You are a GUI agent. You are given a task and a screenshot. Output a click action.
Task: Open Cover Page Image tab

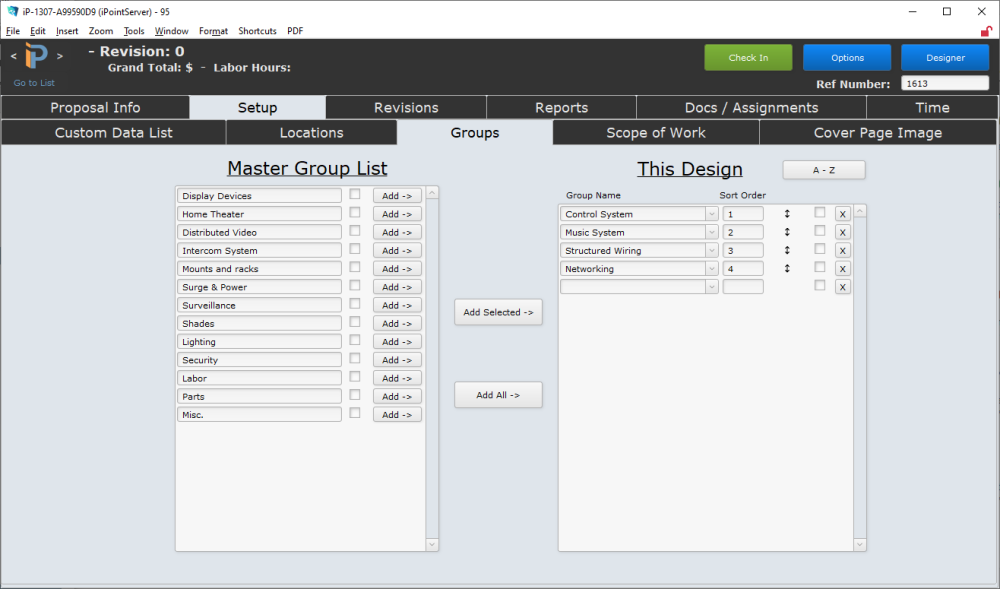878,133
